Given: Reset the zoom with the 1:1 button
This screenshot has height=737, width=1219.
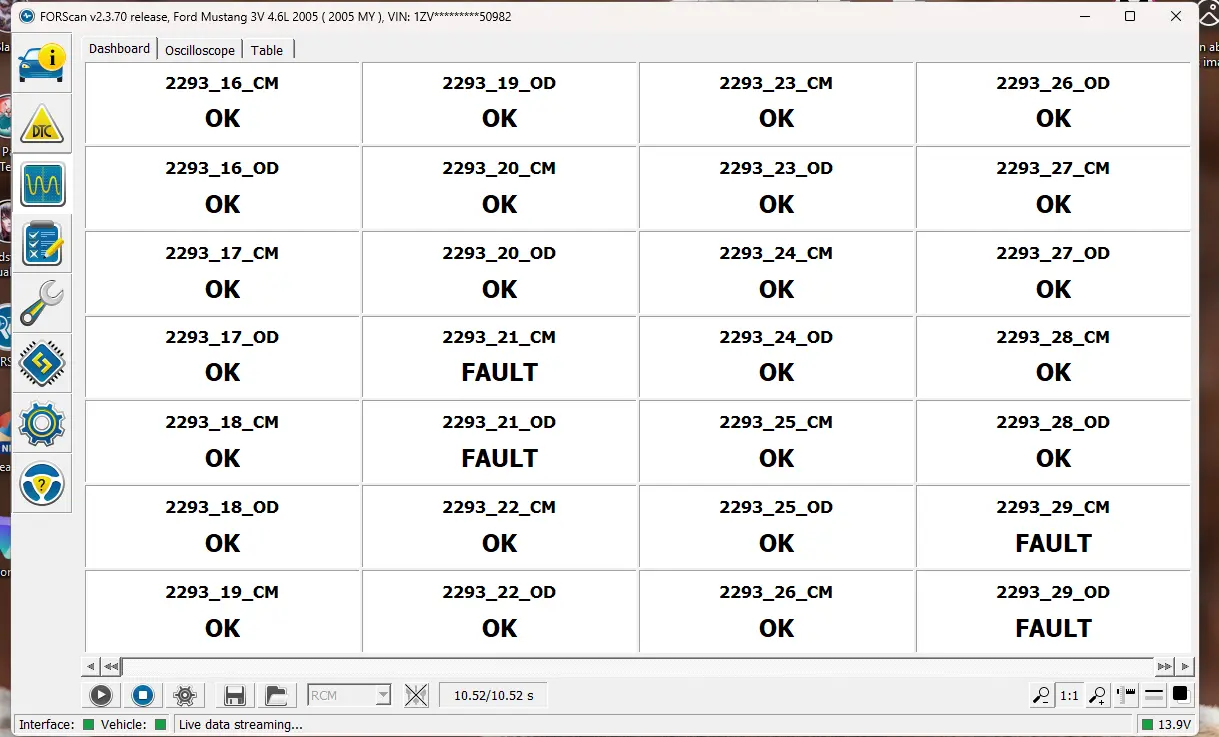Looking at the screenshot, I should (1069, 695).
